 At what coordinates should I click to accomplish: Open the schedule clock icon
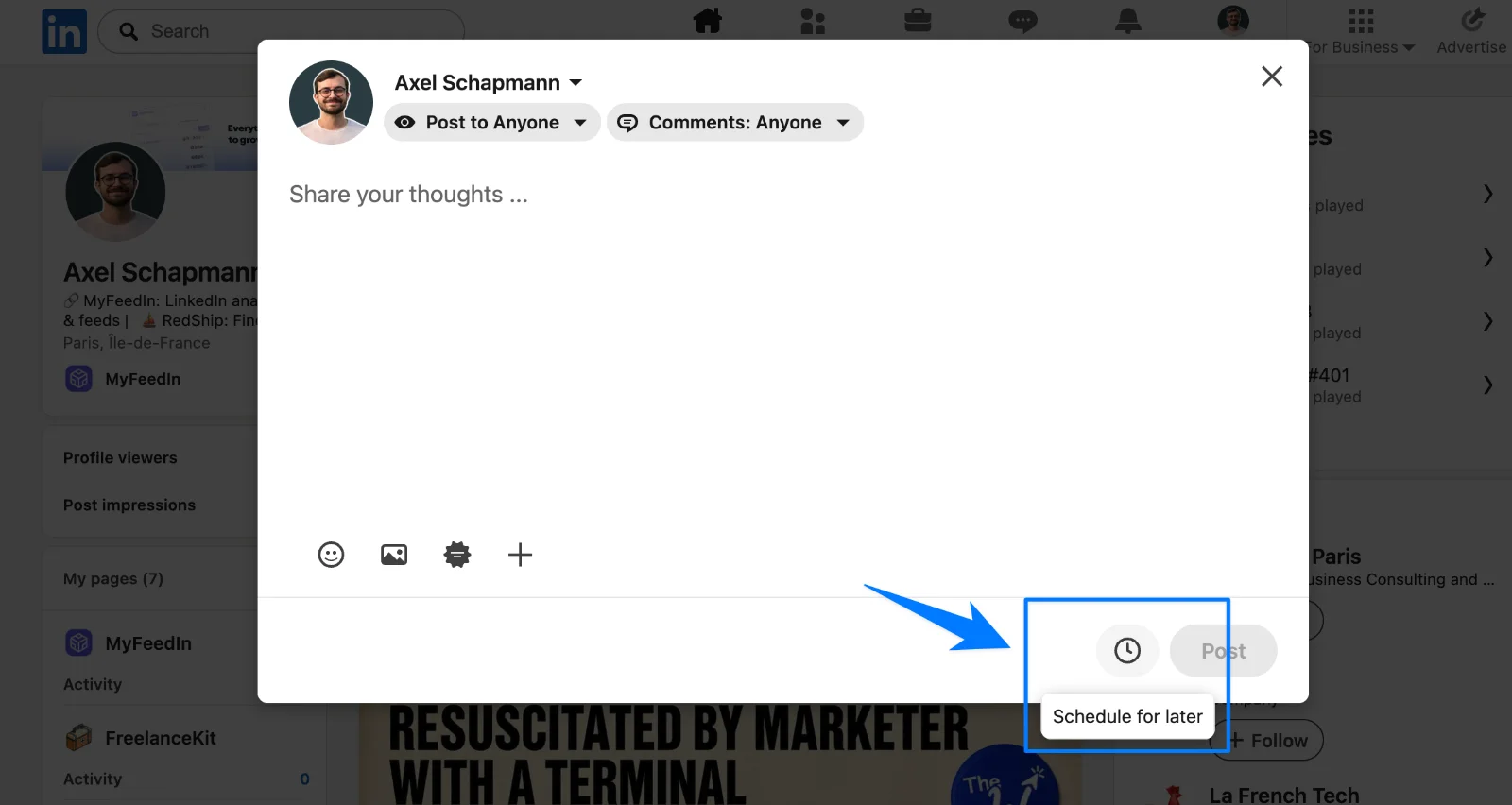pyautogui.click(x=1127, y=650)
